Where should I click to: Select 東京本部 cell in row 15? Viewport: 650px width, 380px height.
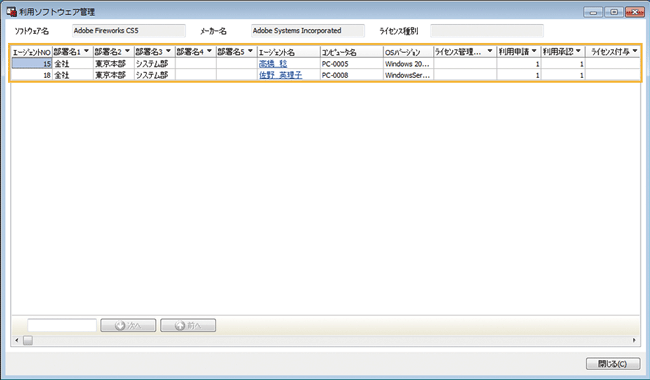pyautogui.click(x=114, y=63)
